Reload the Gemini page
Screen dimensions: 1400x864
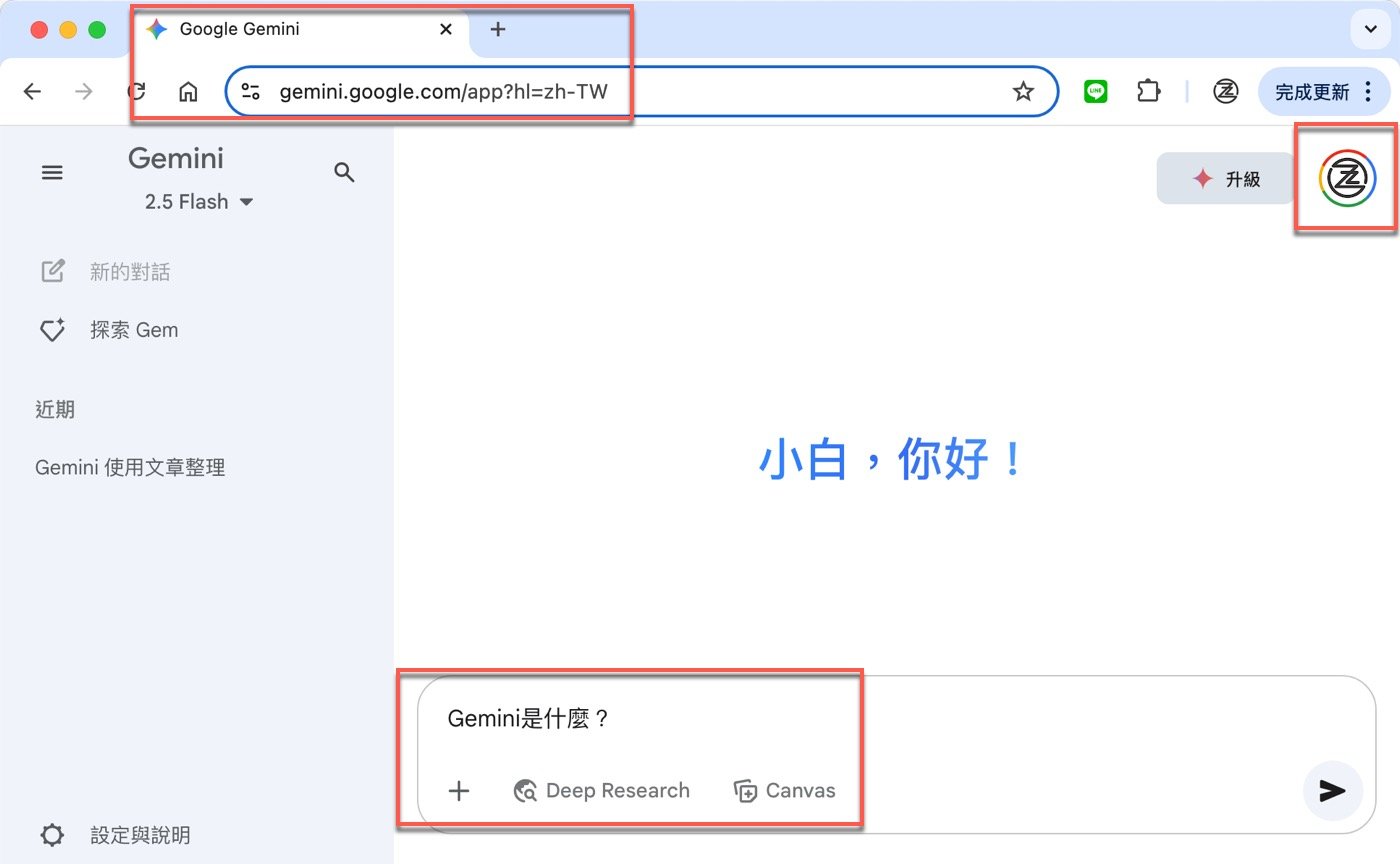137,92
